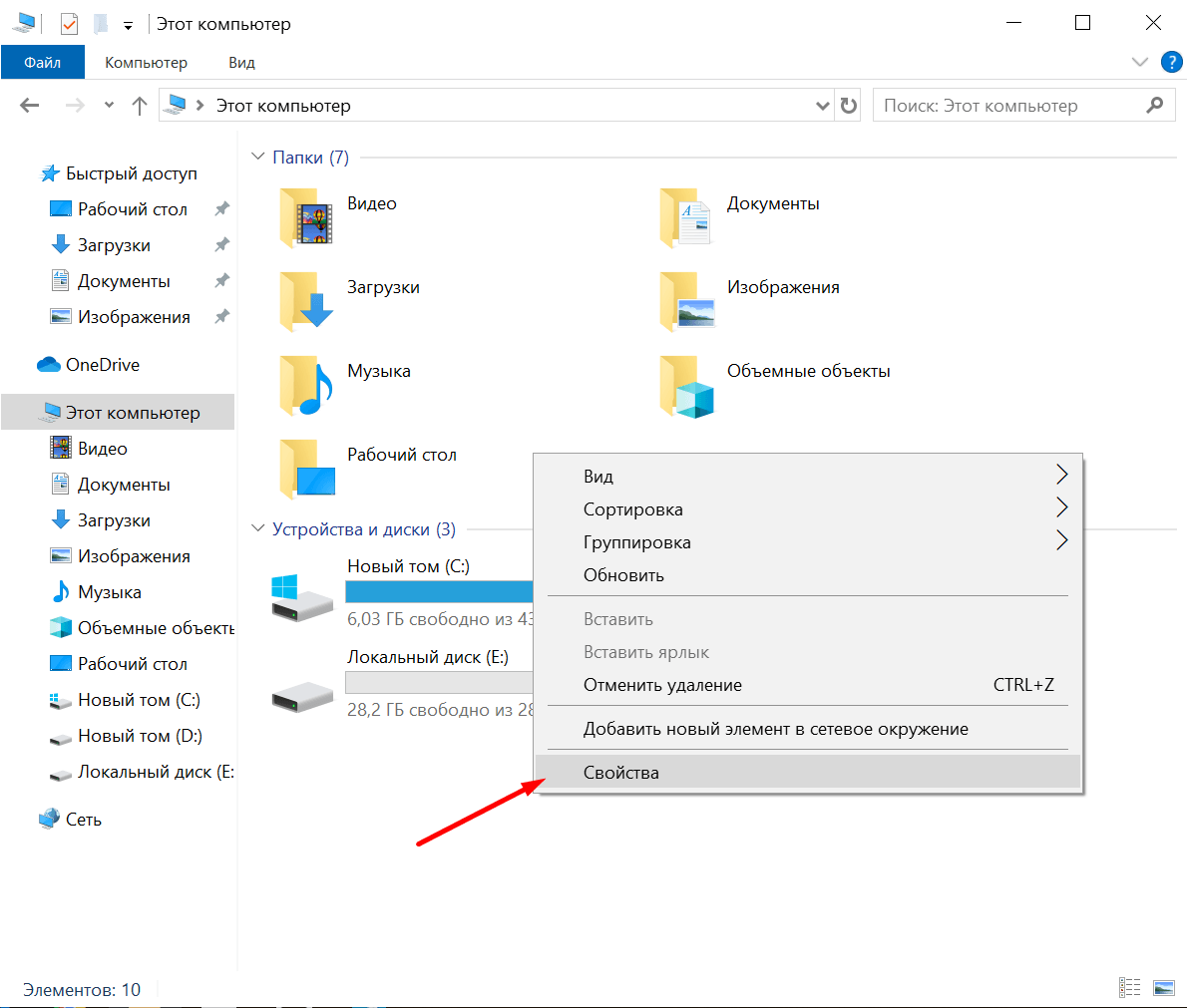Open Сеть in navigation pane
1187x1008 pixels.
pos(71,819)
